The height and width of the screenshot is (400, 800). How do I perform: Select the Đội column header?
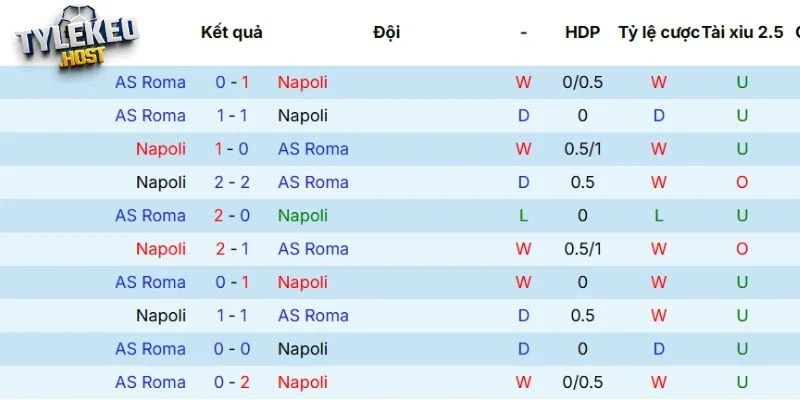(386, 32)
